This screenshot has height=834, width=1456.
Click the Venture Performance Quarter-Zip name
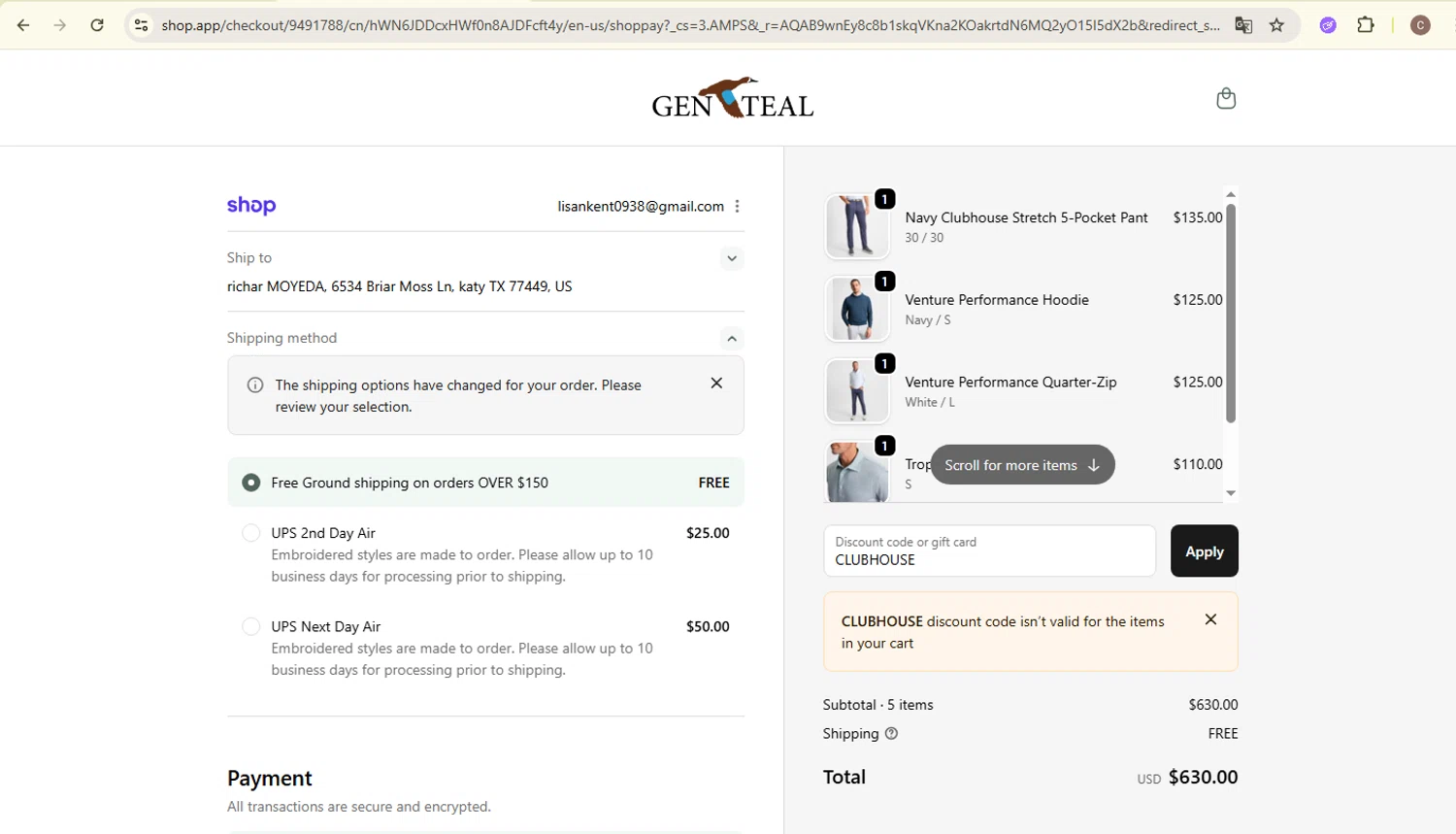coord(1010,383)
